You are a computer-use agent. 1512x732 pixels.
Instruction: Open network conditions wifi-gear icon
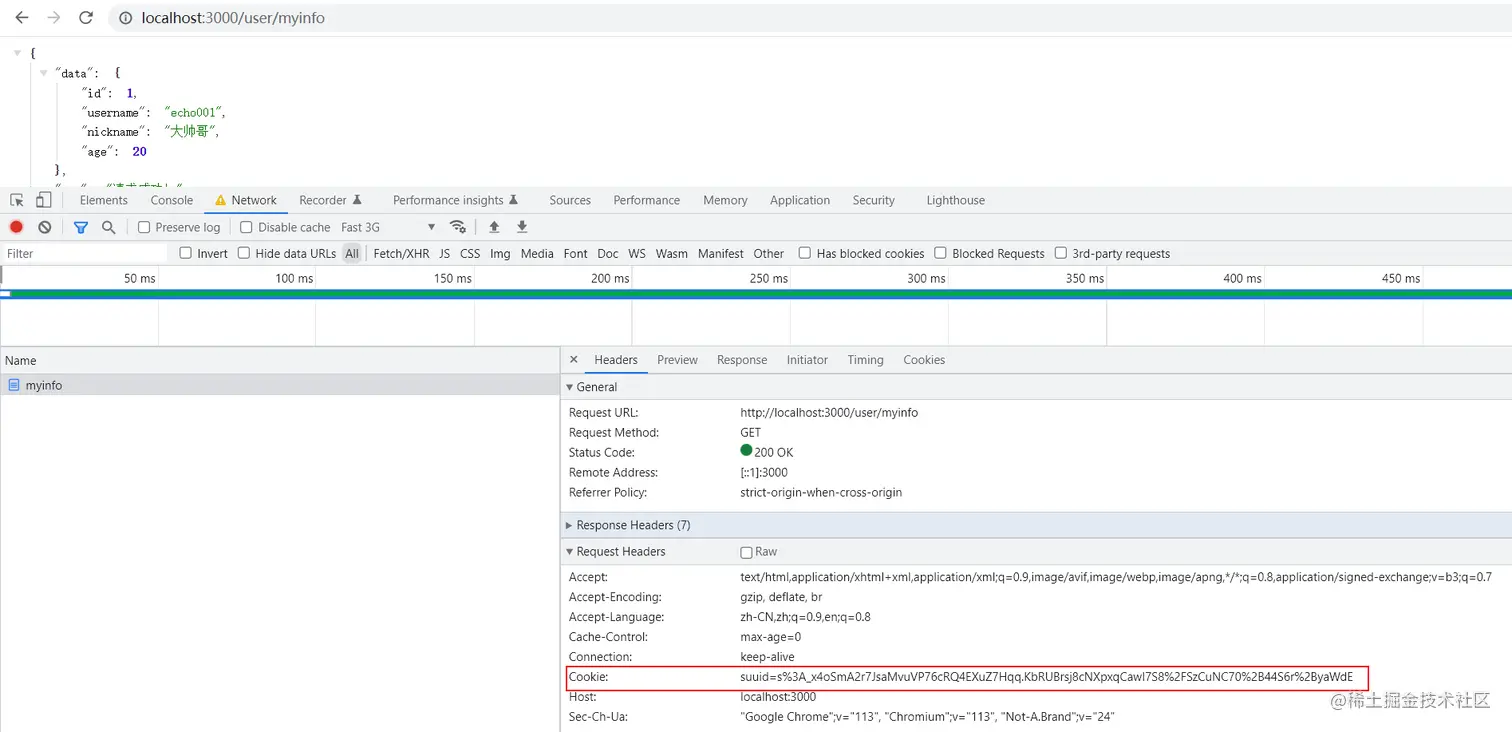pos(458,227)
